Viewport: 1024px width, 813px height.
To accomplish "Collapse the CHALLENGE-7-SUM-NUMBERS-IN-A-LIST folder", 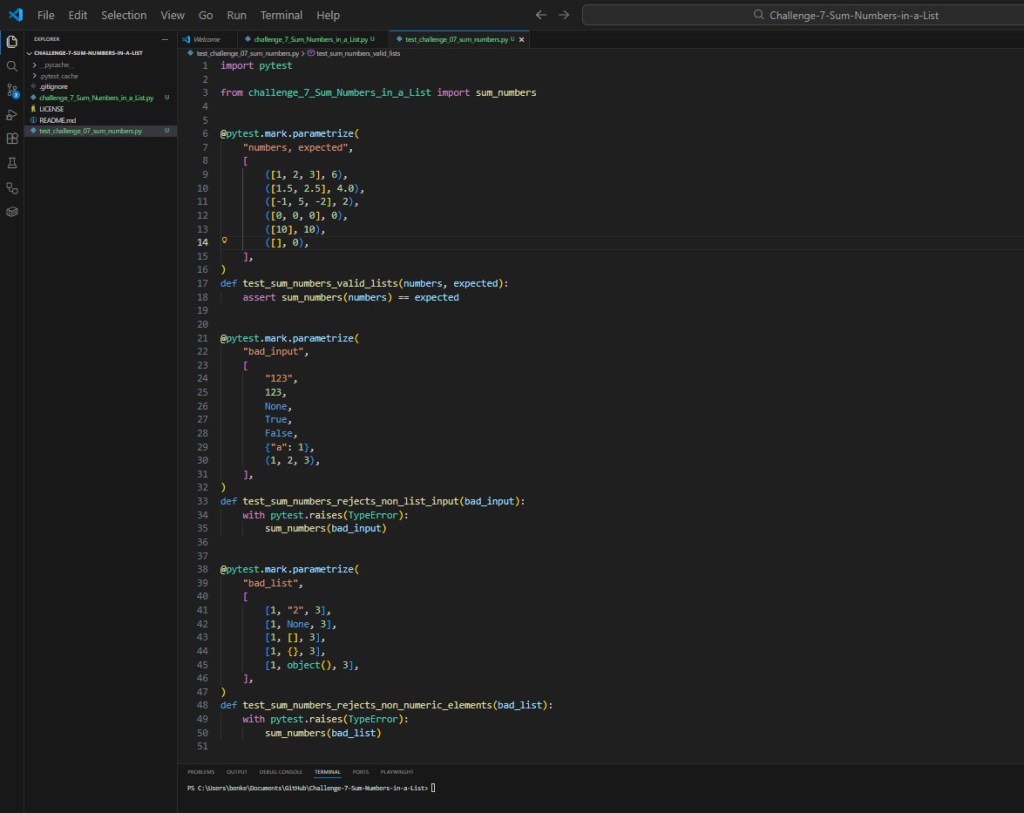I will tap(30, 53).
